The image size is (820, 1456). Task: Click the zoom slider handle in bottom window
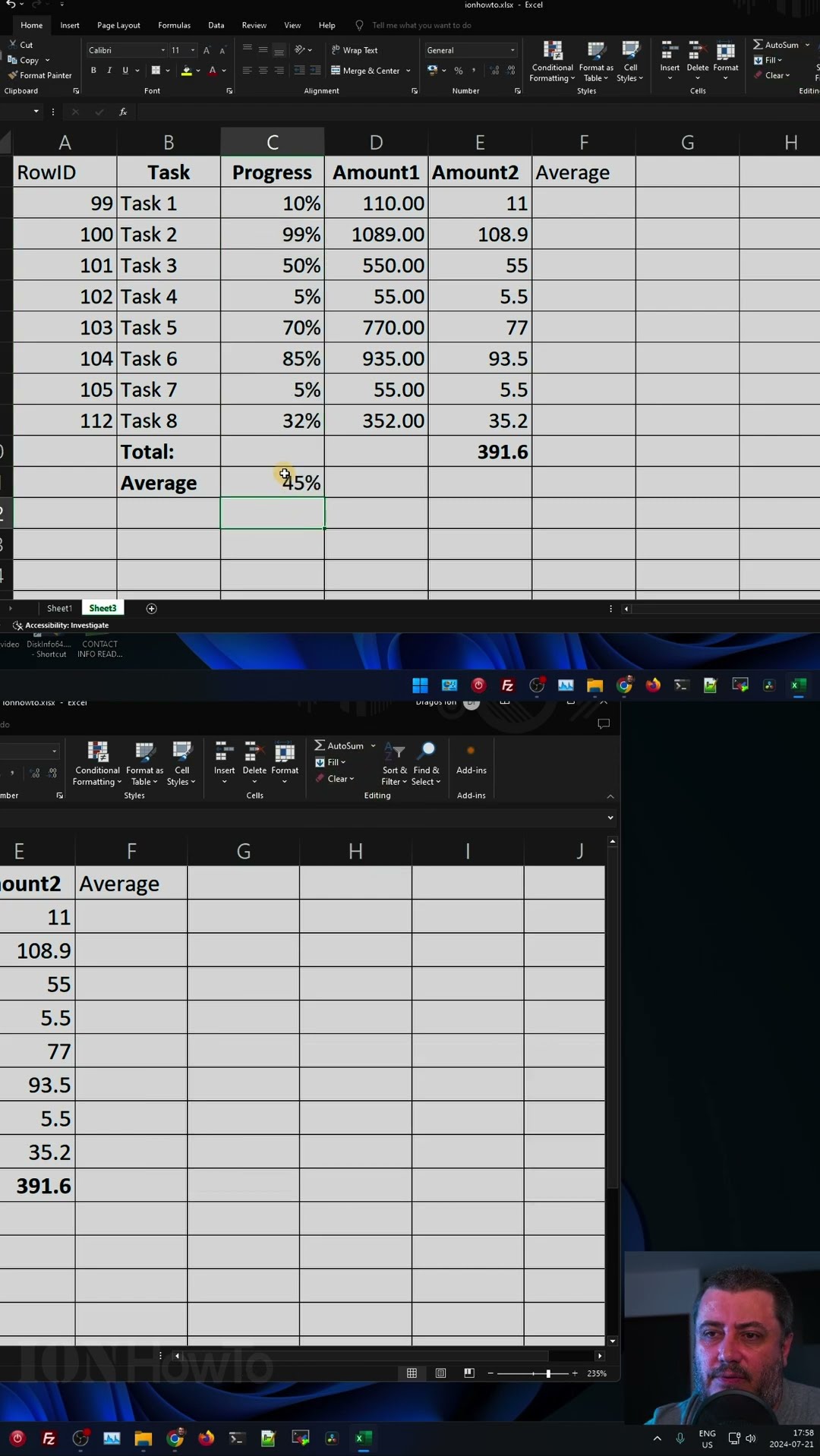548,1373
